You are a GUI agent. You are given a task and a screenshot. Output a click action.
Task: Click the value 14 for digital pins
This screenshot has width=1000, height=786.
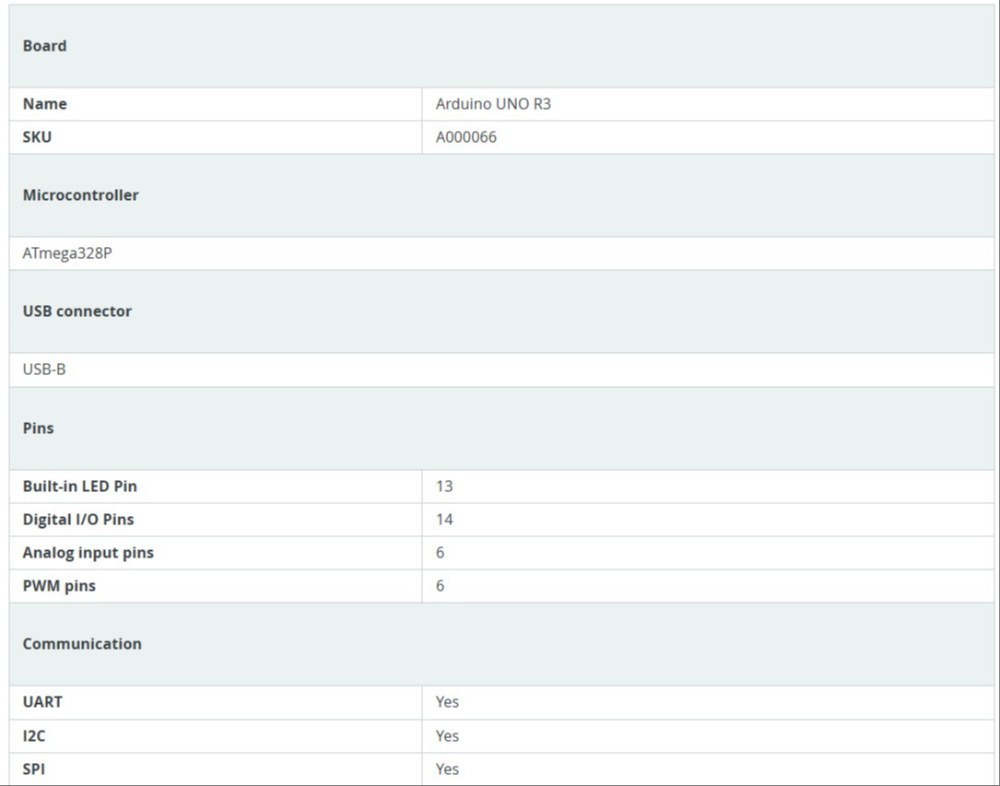pos(445,519)
